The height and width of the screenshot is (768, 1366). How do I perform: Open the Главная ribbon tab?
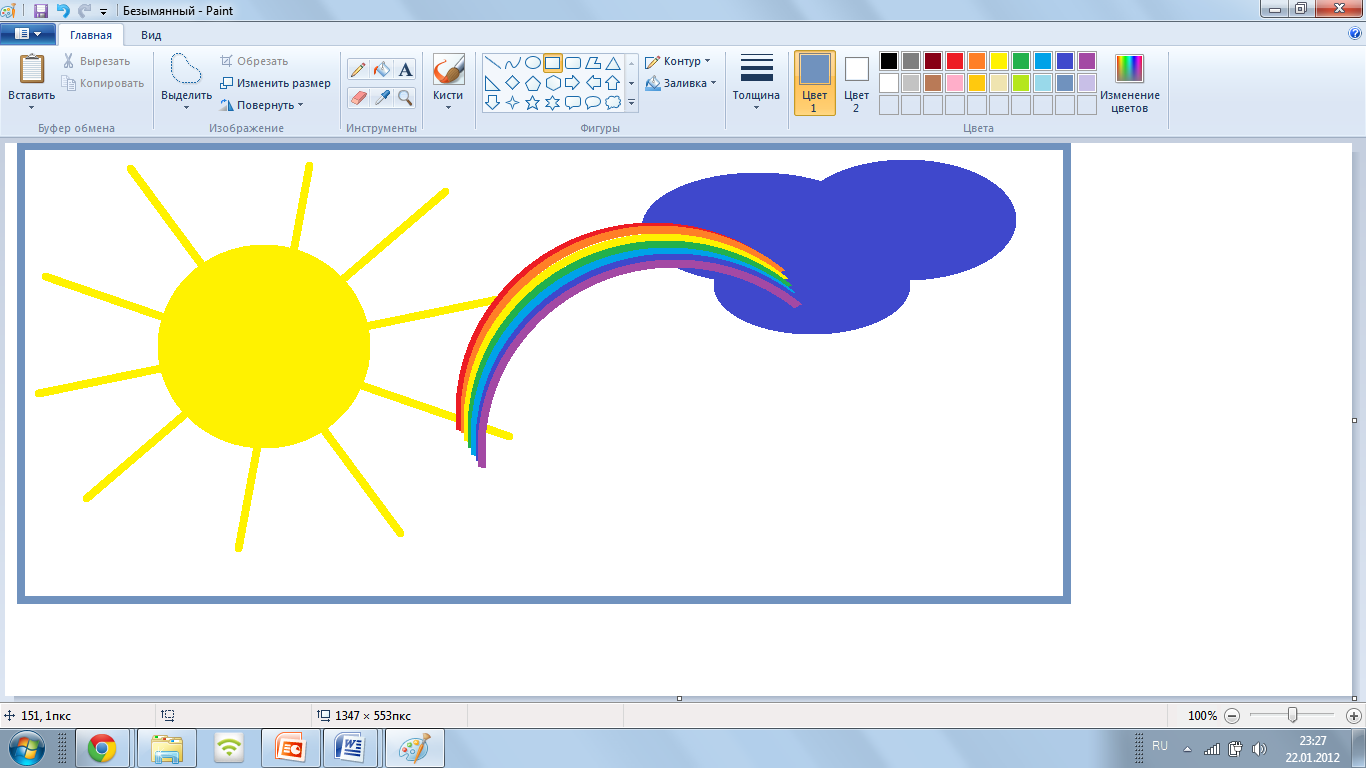(x=91, y=35)
